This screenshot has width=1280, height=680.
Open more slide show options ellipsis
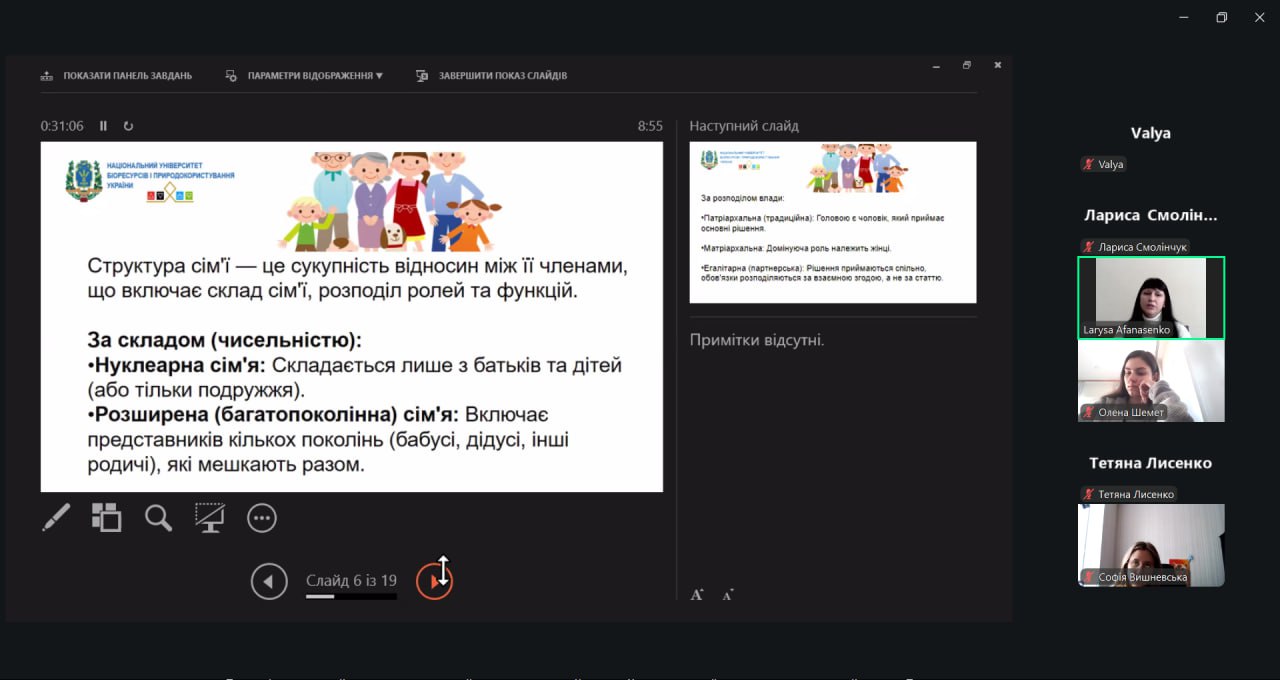262,518
